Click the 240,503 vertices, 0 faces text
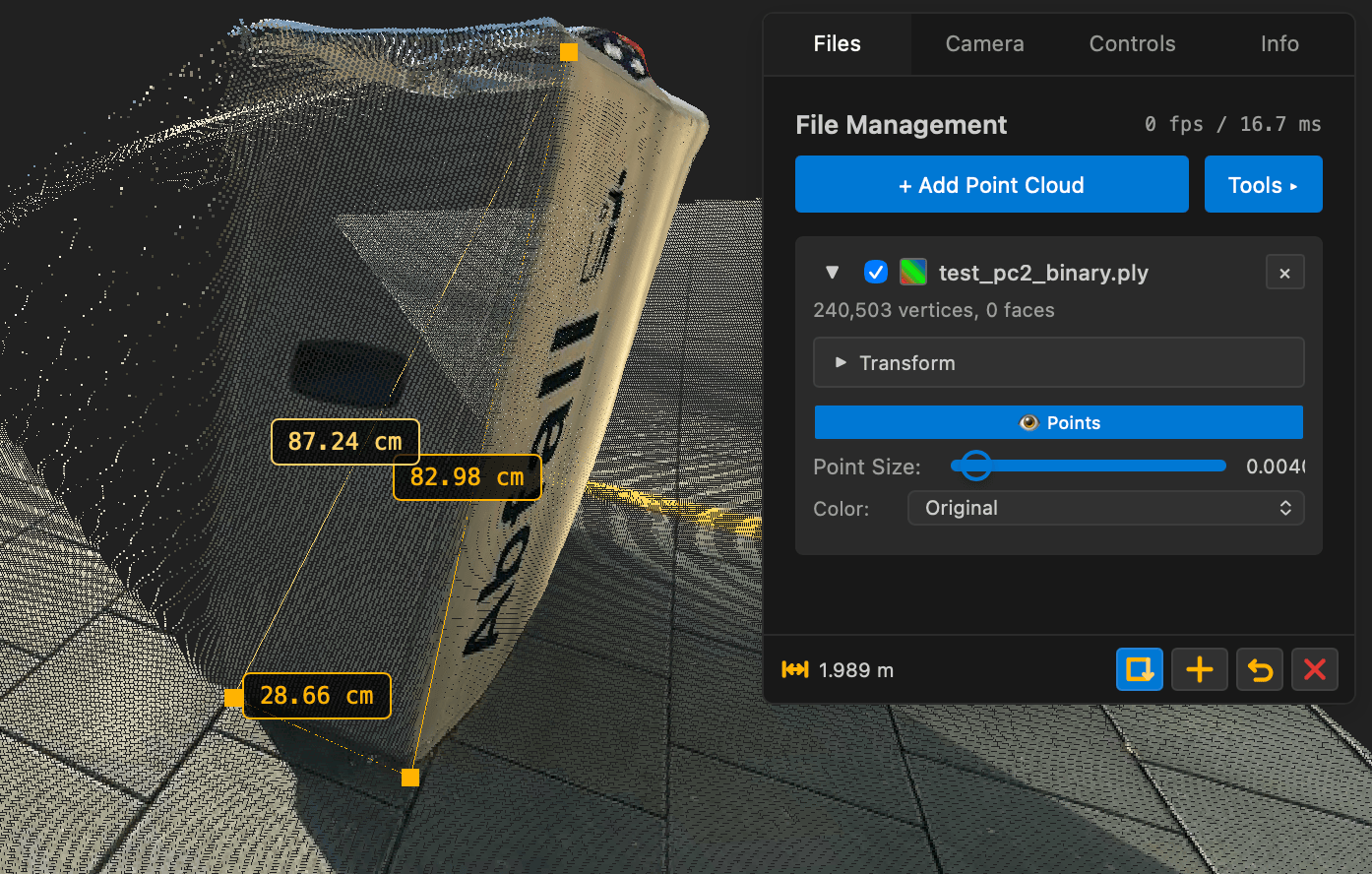 click(x=933, y=310)
